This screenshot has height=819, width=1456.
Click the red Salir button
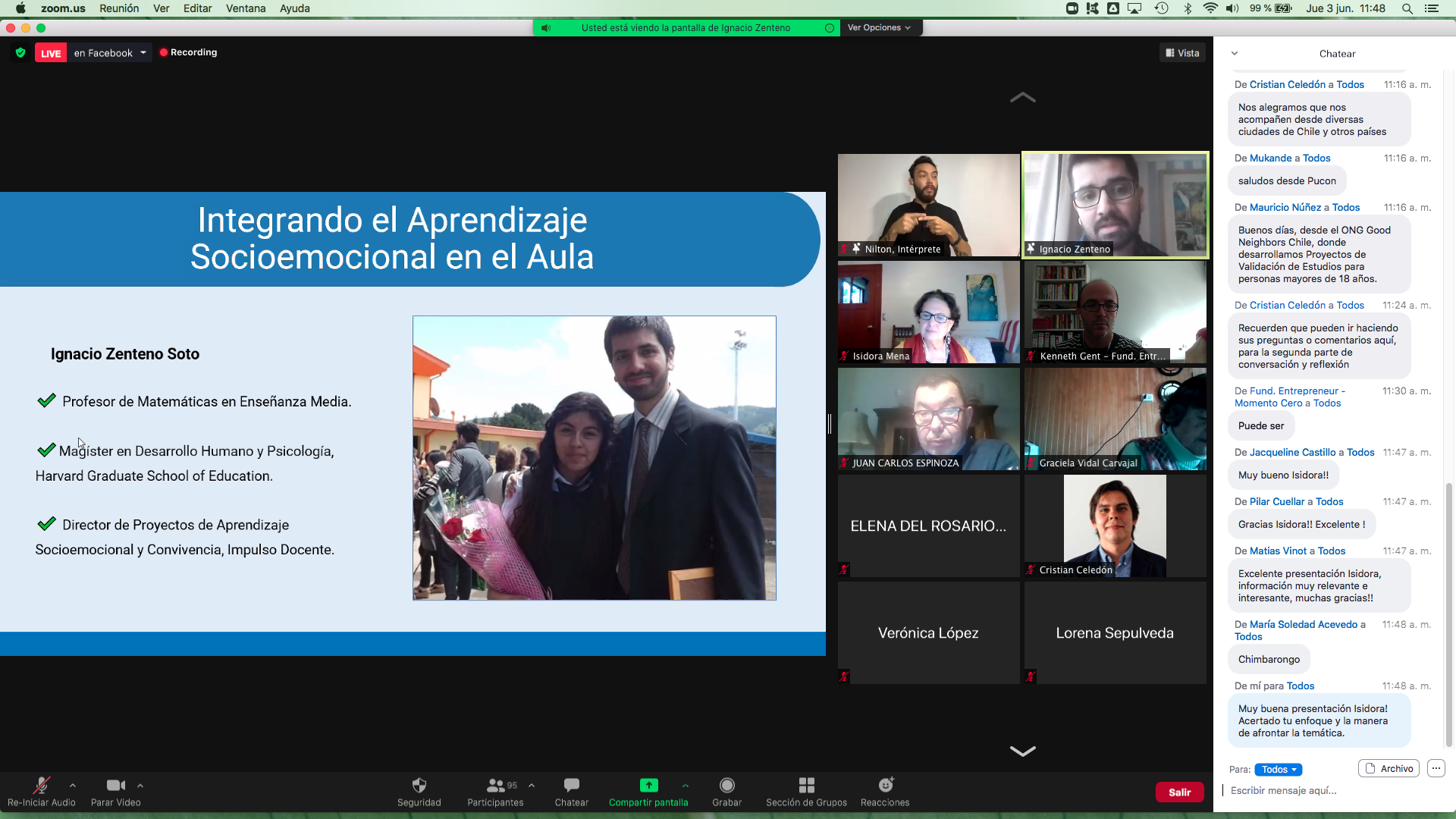tap(1179, 792)
